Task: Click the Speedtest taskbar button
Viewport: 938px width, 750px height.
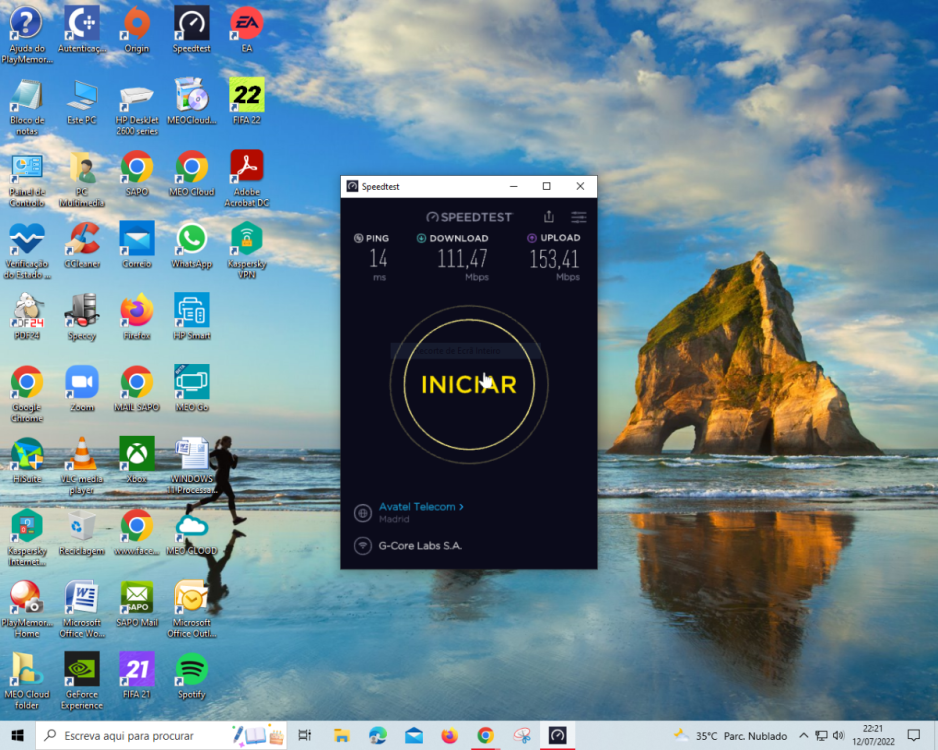Action: (558, 736)
